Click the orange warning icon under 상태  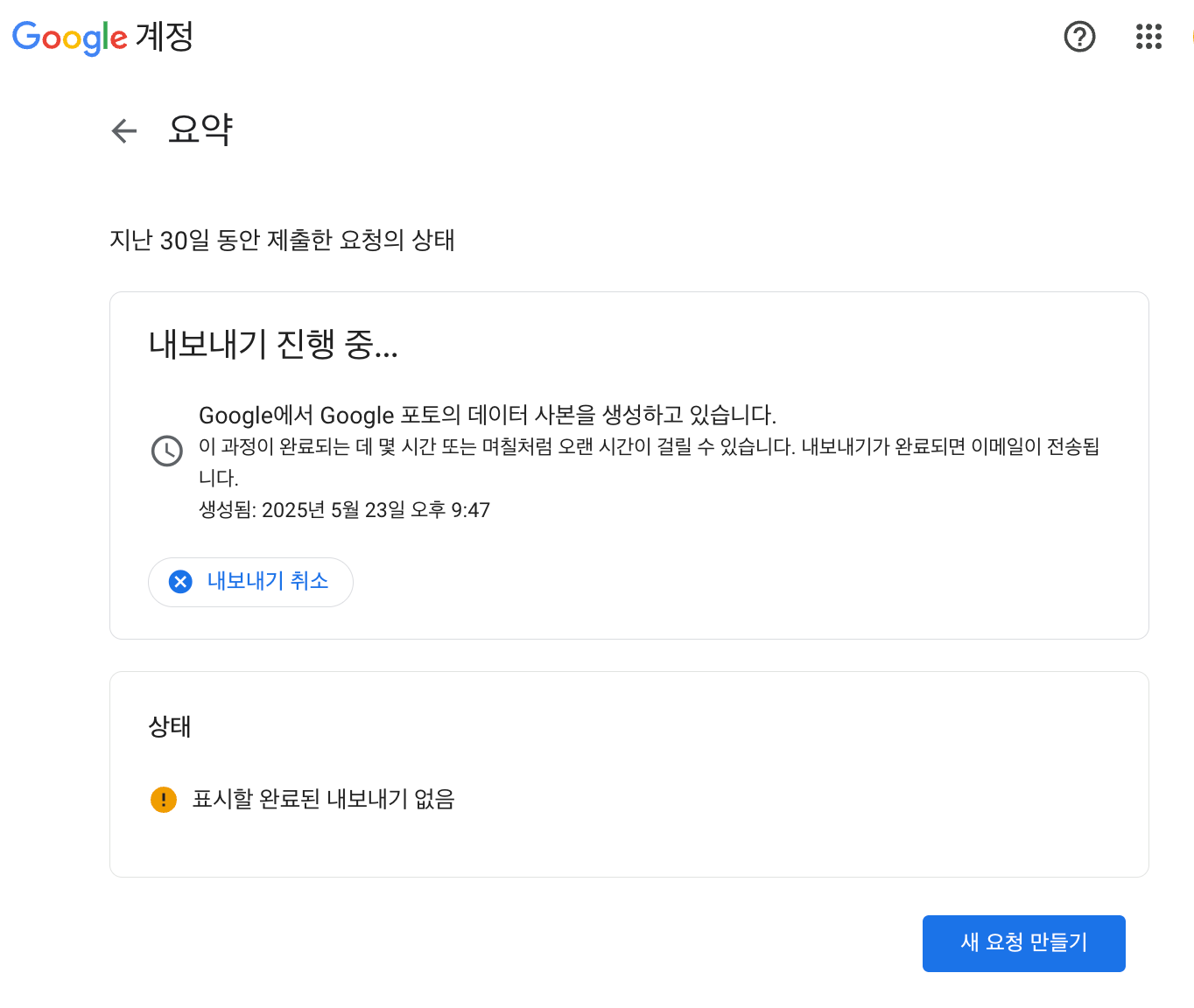164,799
